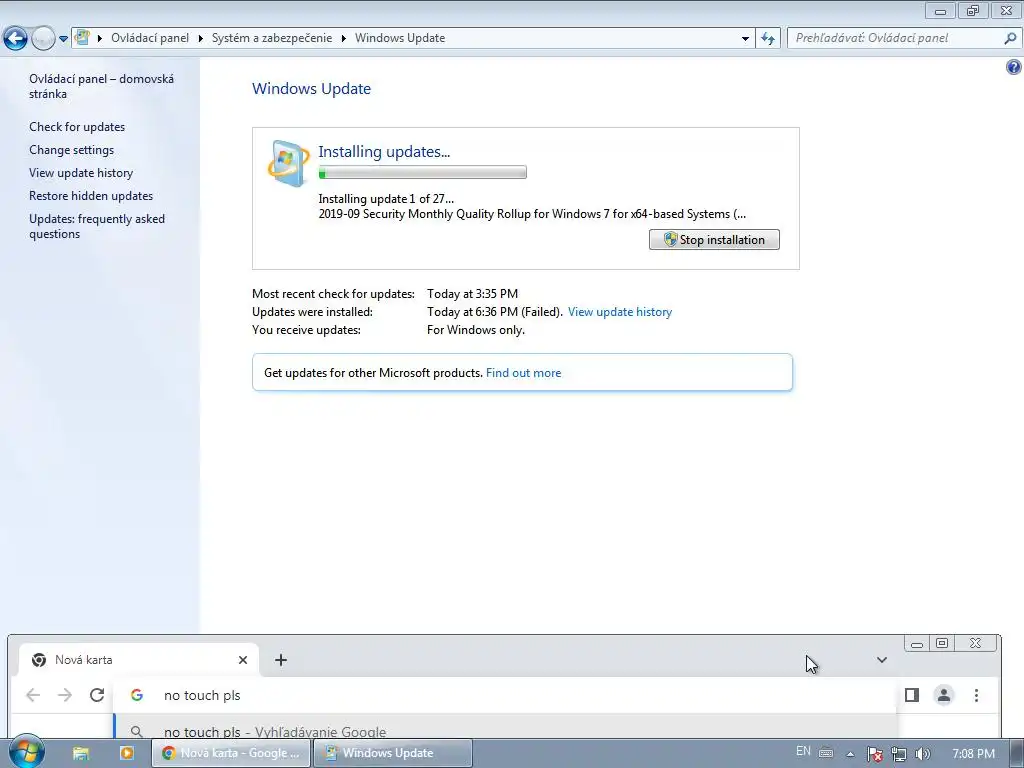Open the Windows Start menu orb
This screenshot has width=1024, height=768.
click(x=26, y=752)
